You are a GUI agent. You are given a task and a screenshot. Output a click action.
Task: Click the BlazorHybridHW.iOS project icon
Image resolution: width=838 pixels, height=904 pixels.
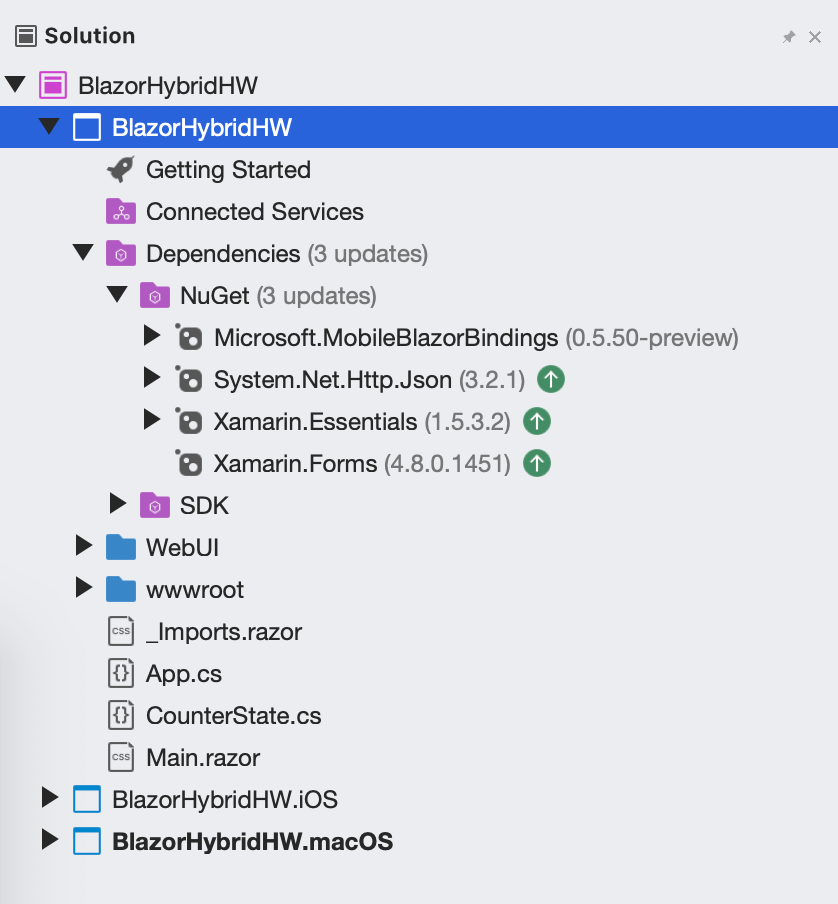pos(87,799)
